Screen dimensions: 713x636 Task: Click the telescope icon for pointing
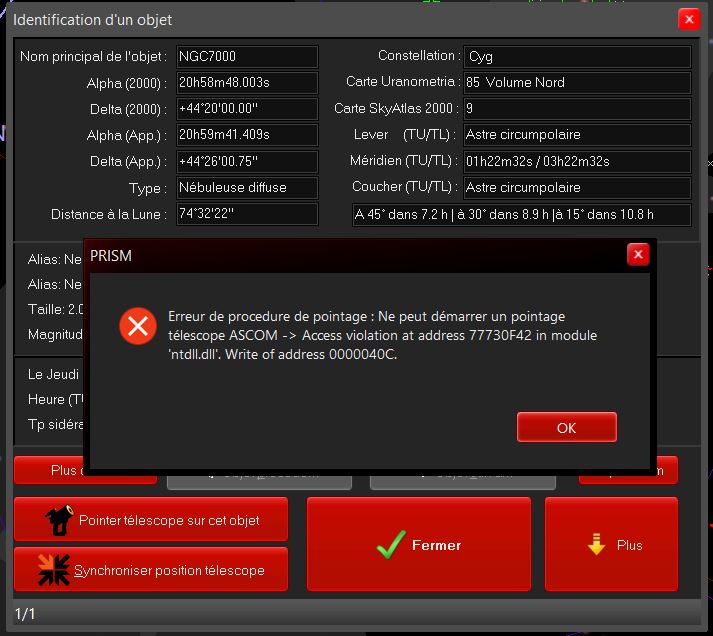point(58,520)
